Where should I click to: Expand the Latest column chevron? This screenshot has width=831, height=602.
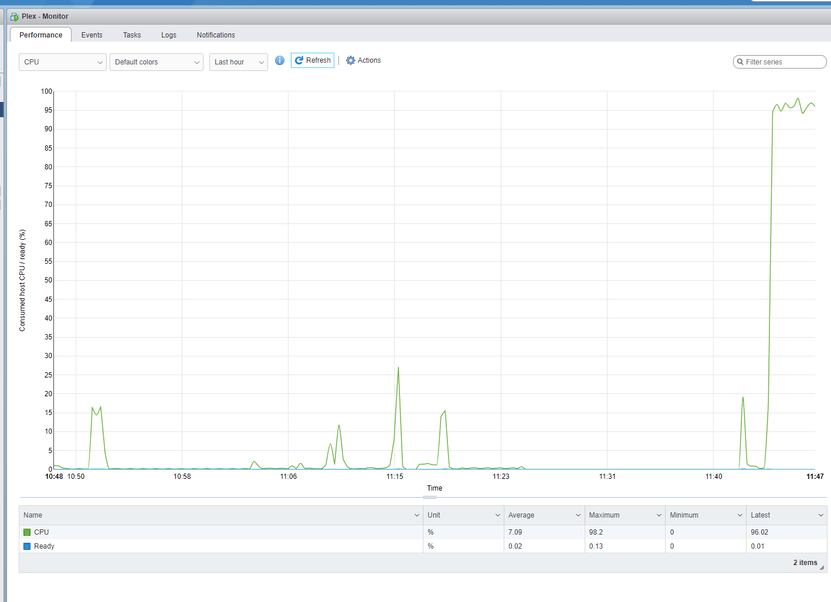[820, 515]
